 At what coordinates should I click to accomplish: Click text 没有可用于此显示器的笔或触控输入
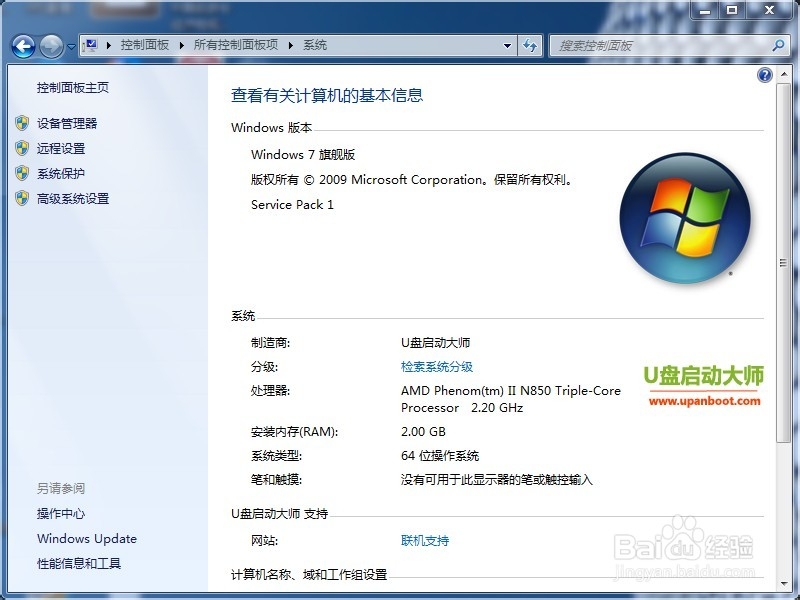point(496,480)
